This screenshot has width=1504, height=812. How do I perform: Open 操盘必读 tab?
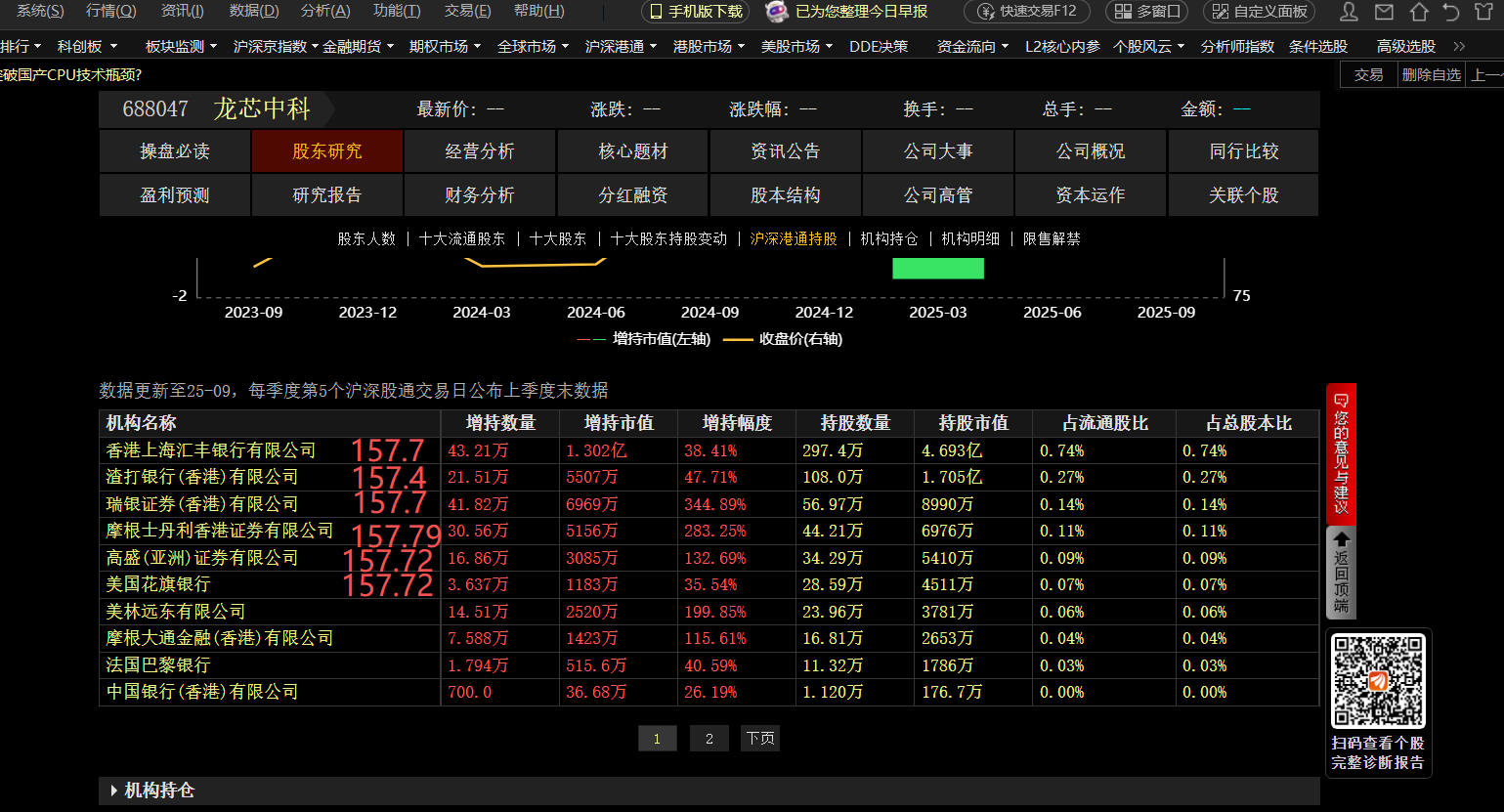coord(175,151)
